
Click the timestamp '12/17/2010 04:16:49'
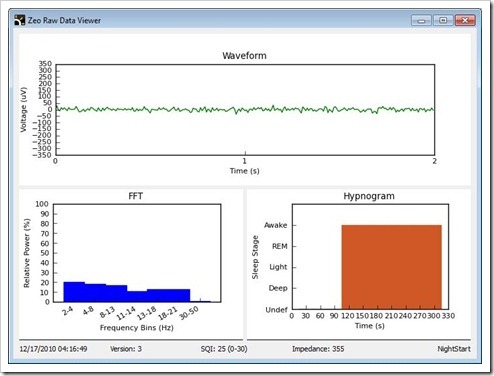tap(53, 349)
